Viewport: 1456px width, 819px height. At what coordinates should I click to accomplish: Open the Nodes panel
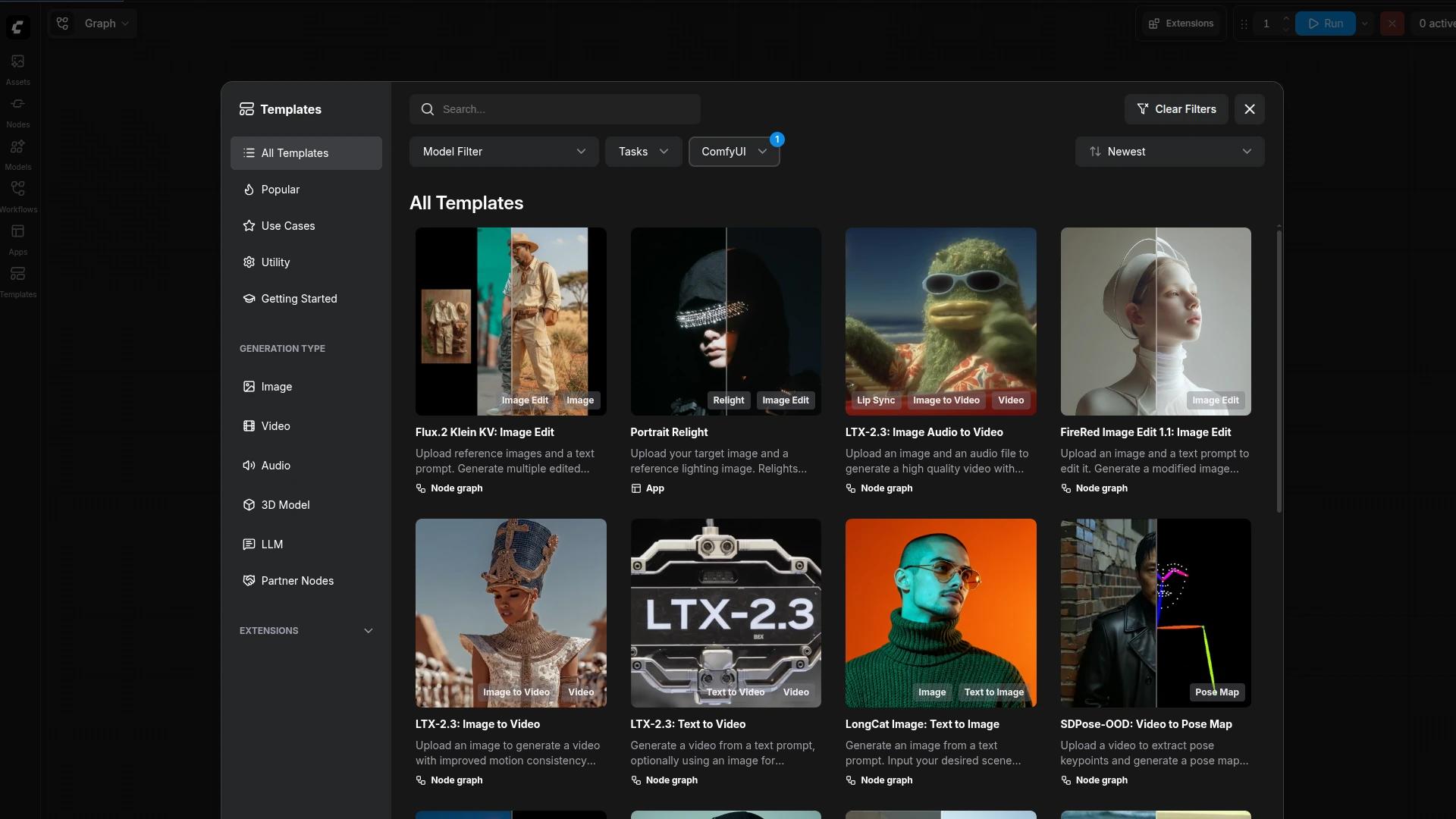17,110
